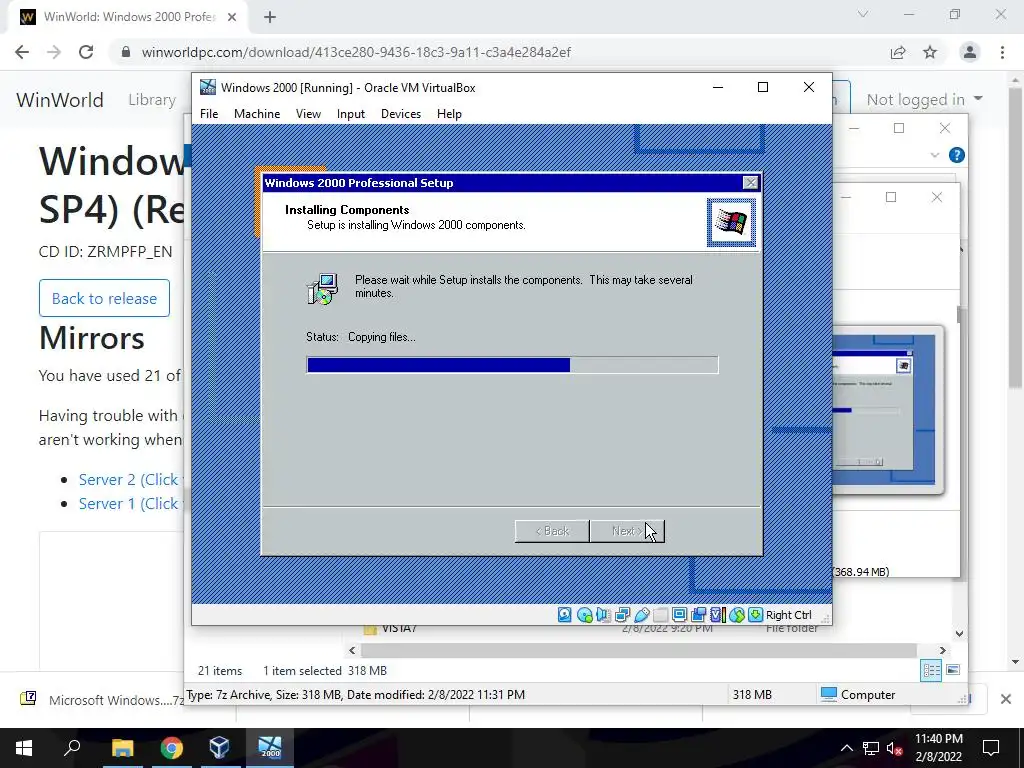The height and width of the screenshot is (768, 1024).
Task: Go back with Chrome's back arrow
Action: 22,52
